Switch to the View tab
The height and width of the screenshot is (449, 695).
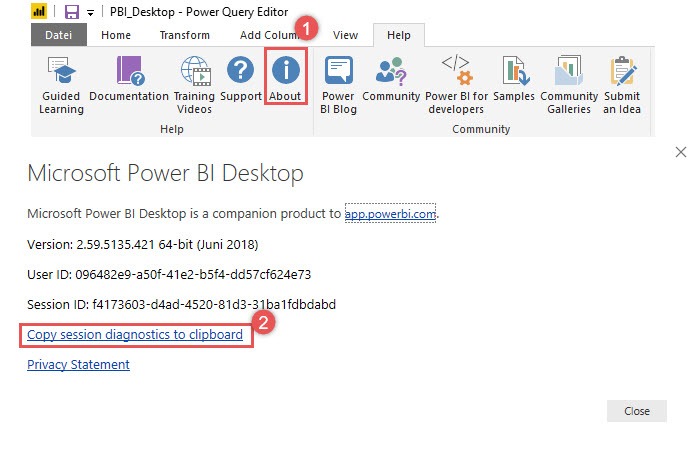coord(345,35)
